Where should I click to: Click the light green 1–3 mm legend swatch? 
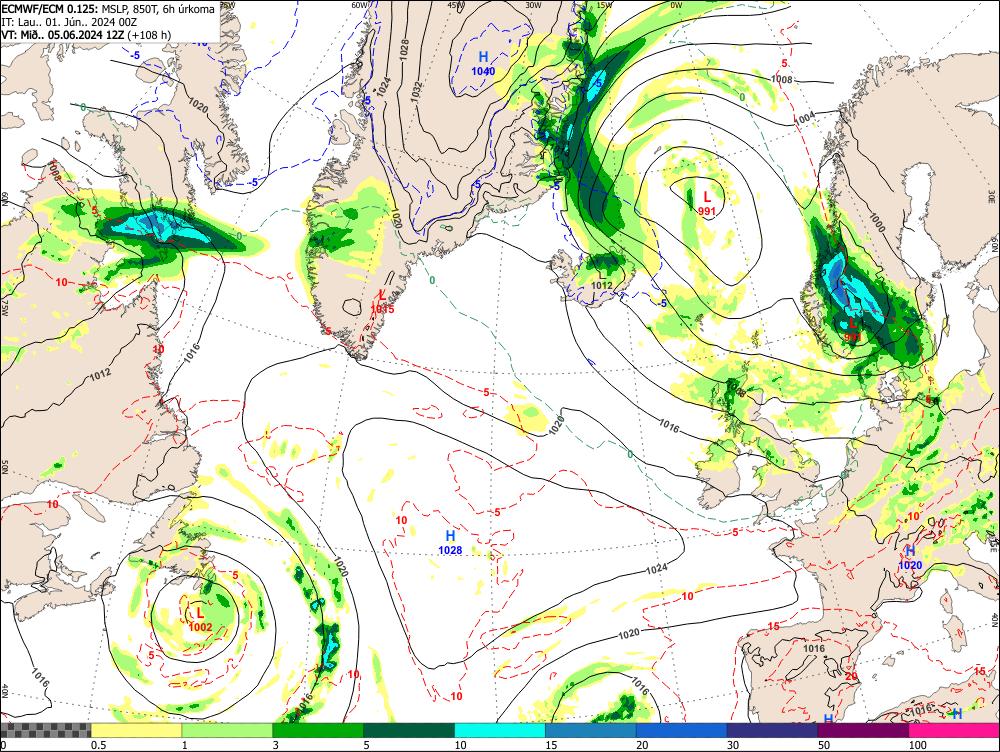[227, 730]
